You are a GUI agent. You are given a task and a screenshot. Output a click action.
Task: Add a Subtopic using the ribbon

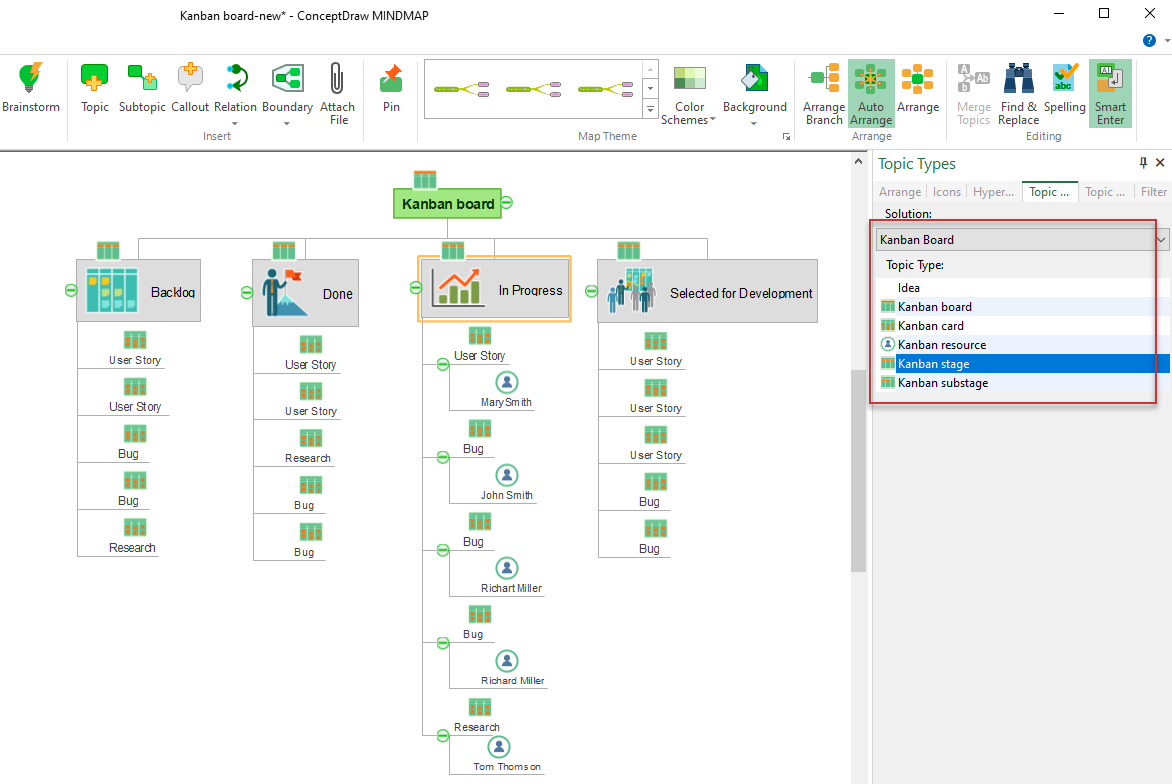pos(142,78)
